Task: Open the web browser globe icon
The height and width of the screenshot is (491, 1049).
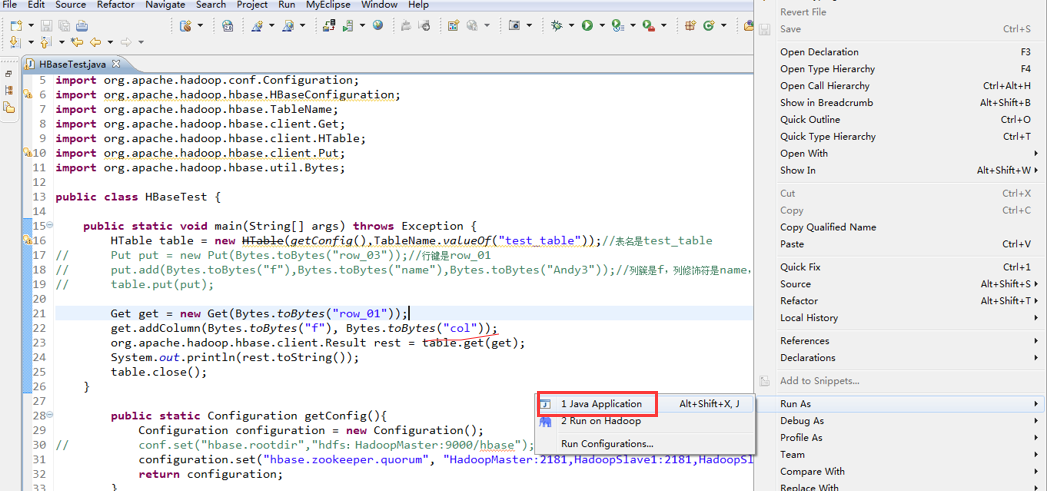Action: click(378, 25)
